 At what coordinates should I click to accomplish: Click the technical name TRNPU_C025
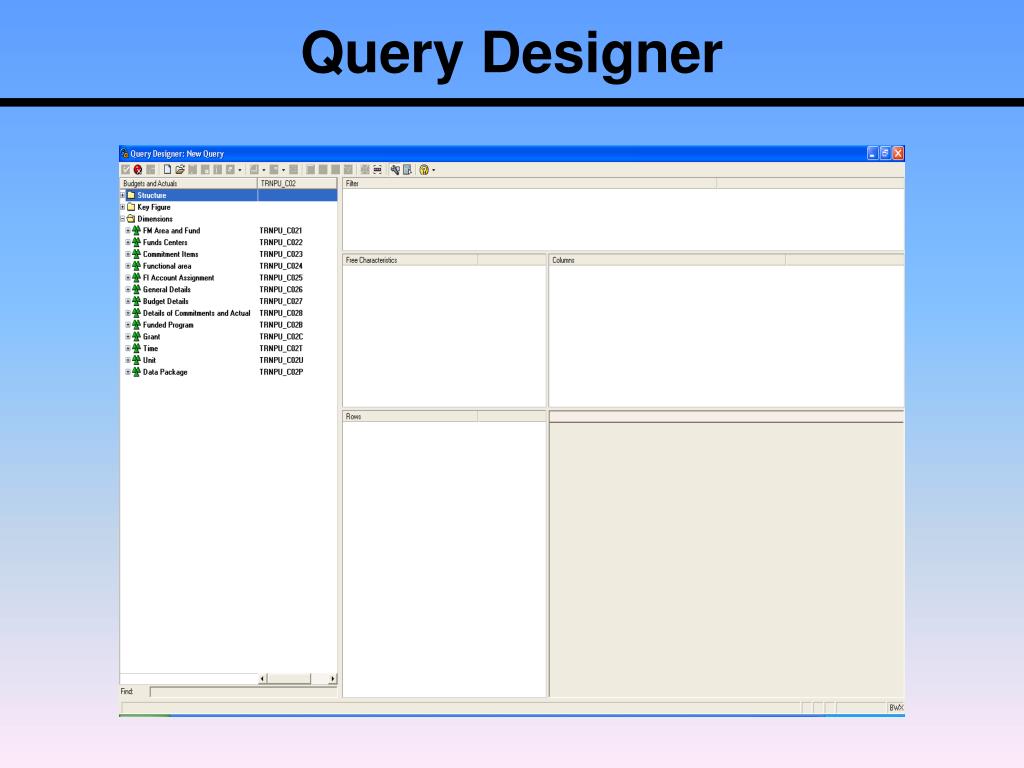(x=281, y=278)
